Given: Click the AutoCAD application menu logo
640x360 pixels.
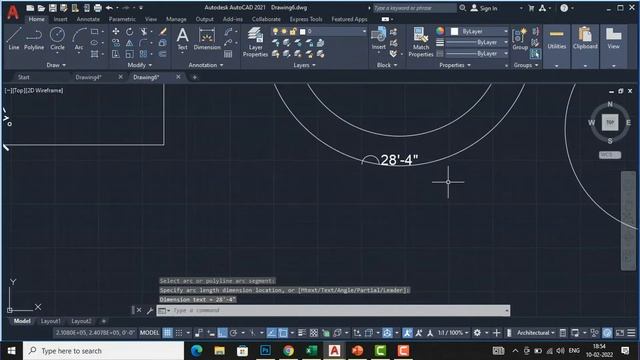Looking at the screenshot, I should [13, 12].
